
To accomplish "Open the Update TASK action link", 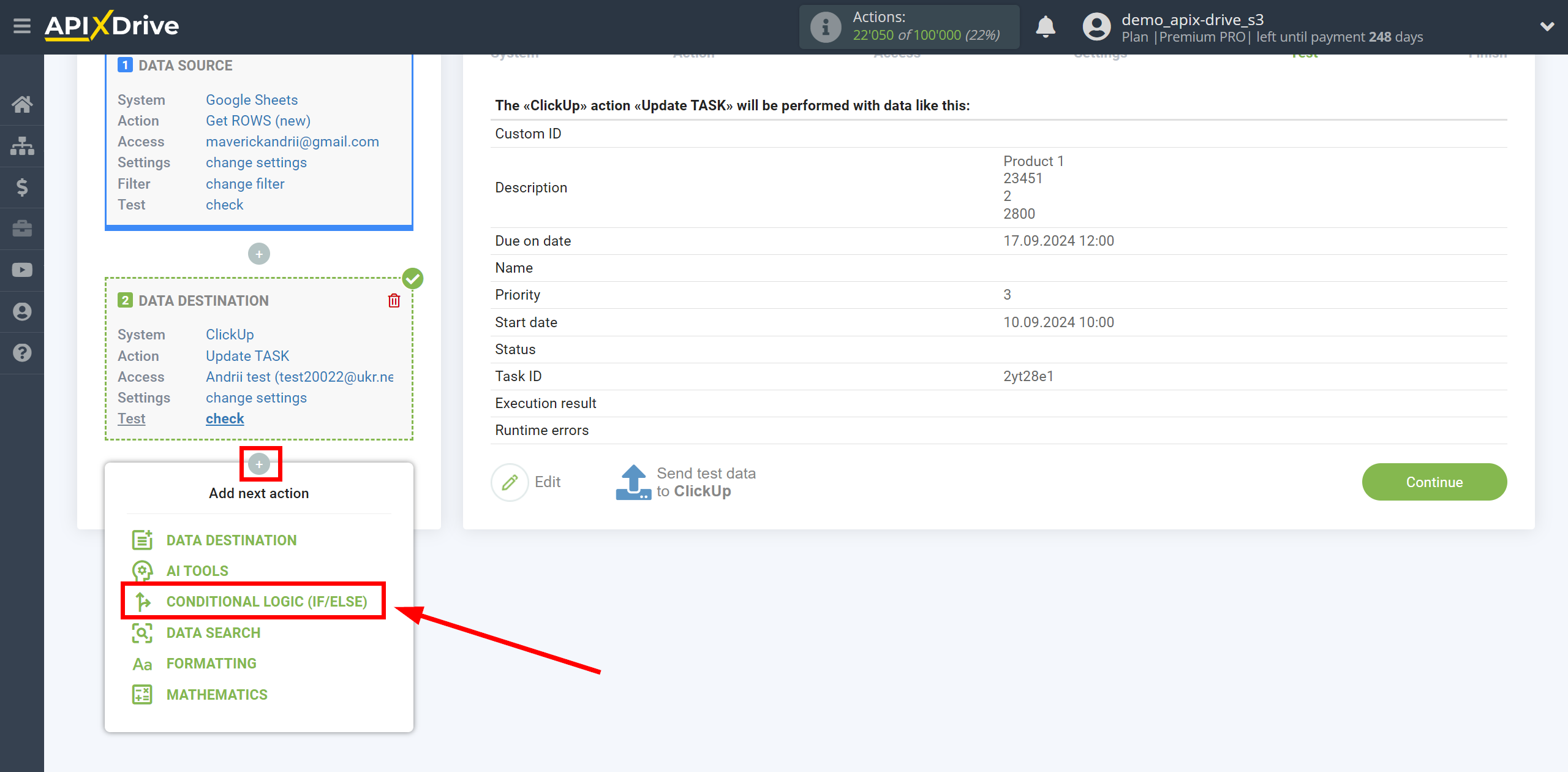I will [247, 356].
